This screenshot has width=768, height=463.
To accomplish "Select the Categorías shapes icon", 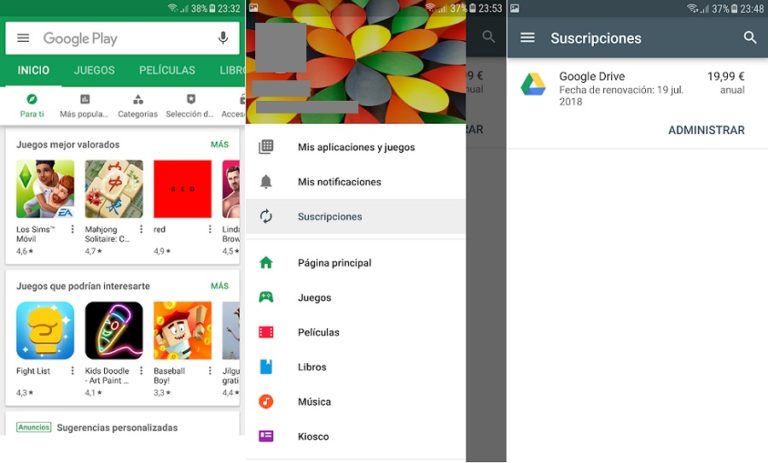I will [138, 99].
